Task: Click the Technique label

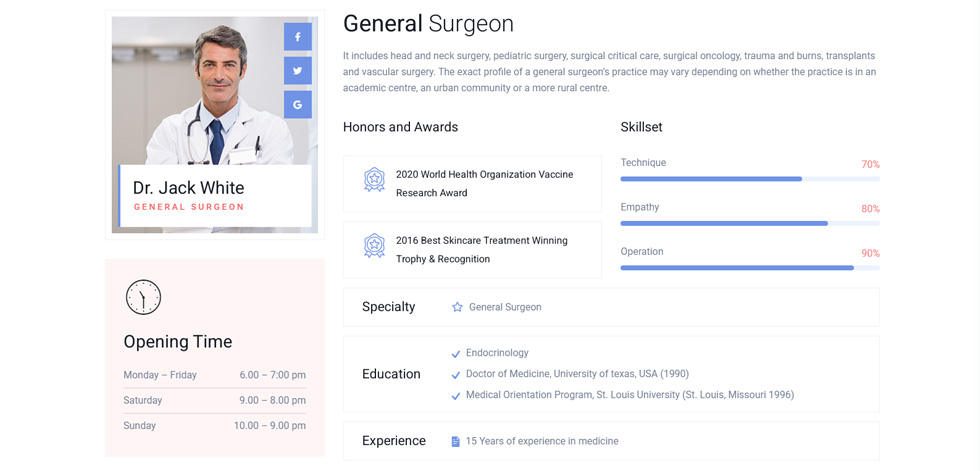Action: coord(643,162)
